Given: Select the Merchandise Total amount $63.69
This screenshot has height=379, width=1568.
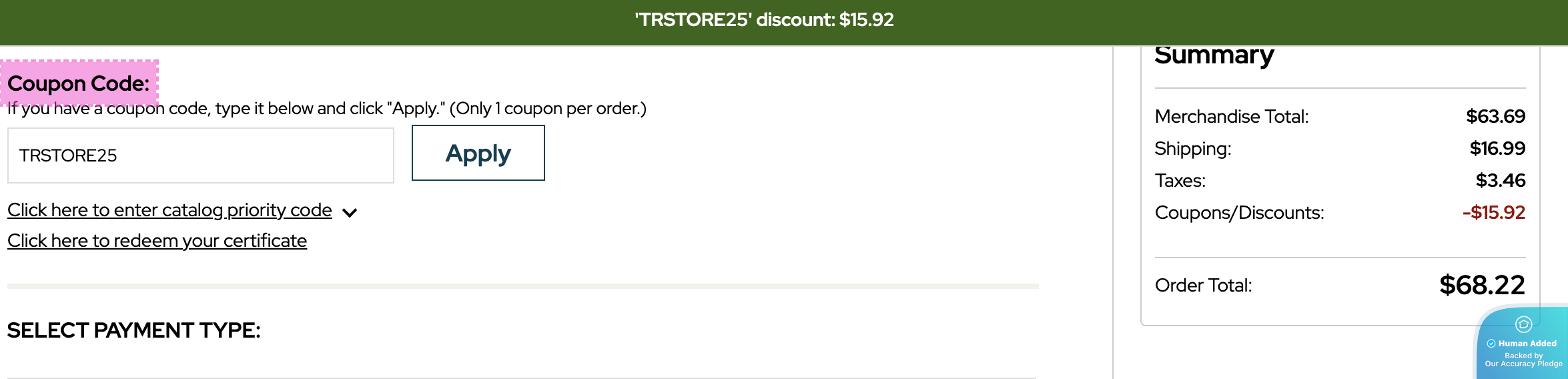Looking at the screenshot, I should coord(1495,117).
